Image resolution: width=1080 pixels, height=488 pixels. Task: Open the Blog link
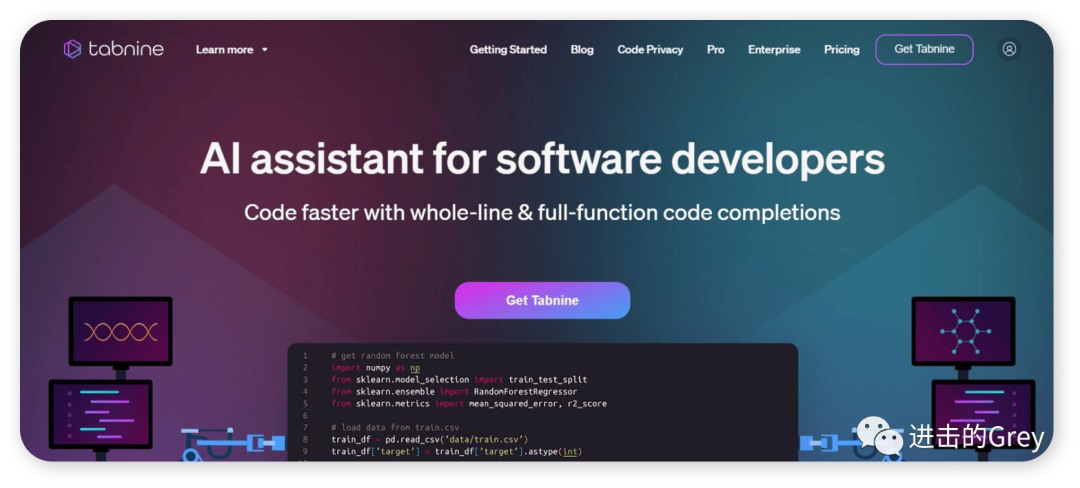coord(582,50)
